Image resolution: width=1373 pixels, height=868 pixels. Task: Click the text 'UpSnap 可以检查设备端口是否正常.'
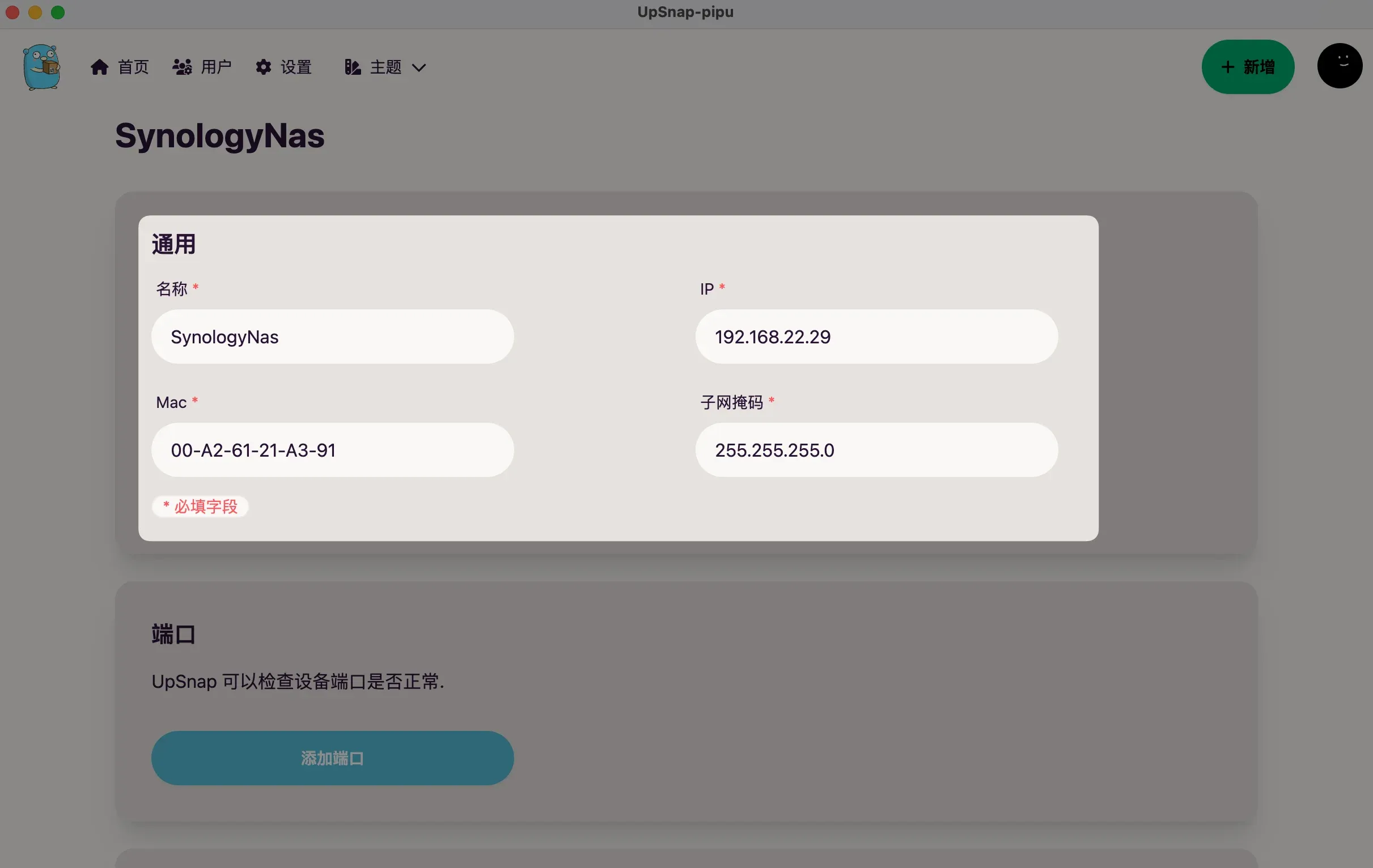tap(298, 682)
